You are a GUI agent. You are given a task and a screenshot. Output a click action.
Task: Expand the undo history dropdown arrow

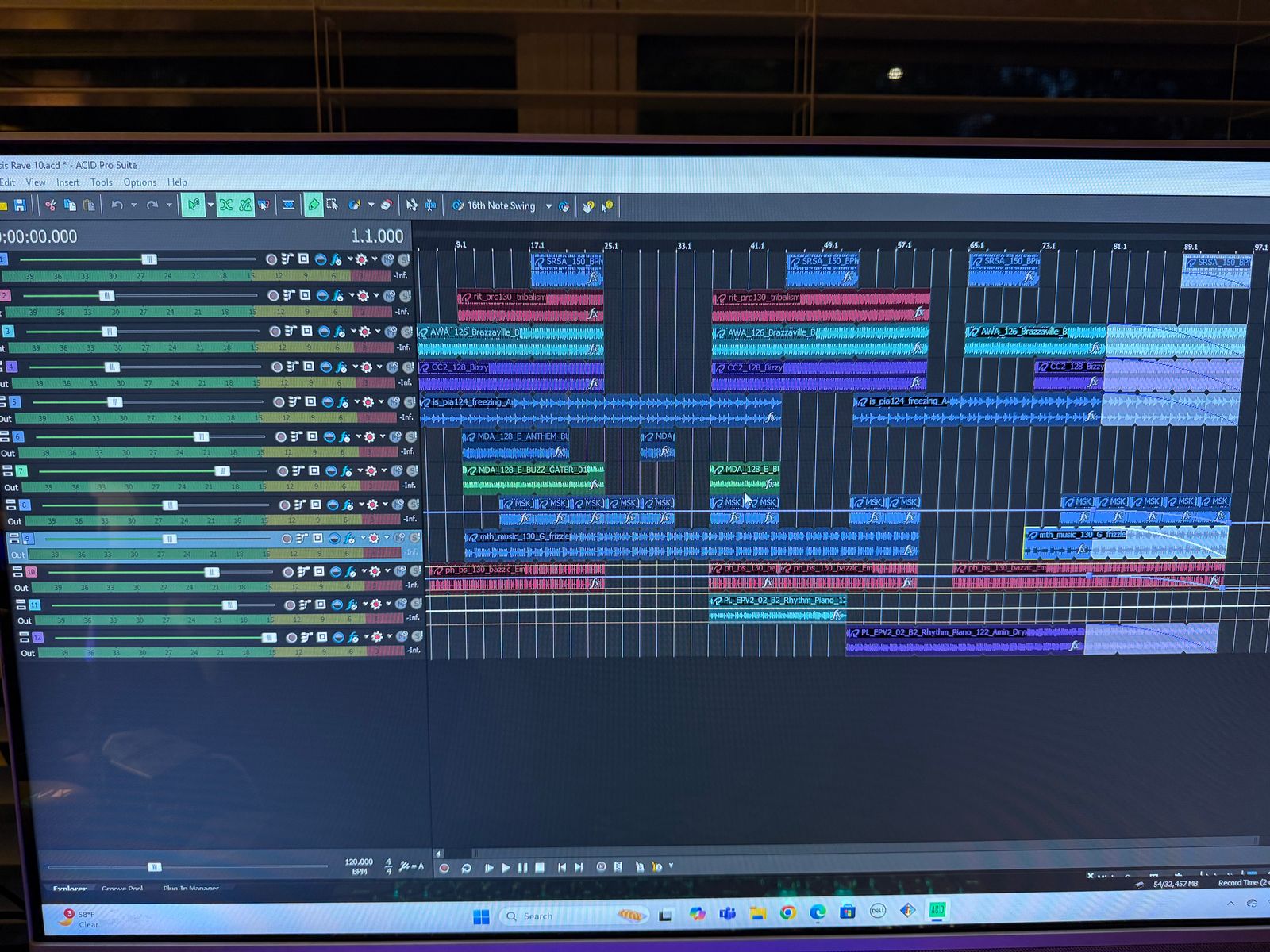point(133,205)
